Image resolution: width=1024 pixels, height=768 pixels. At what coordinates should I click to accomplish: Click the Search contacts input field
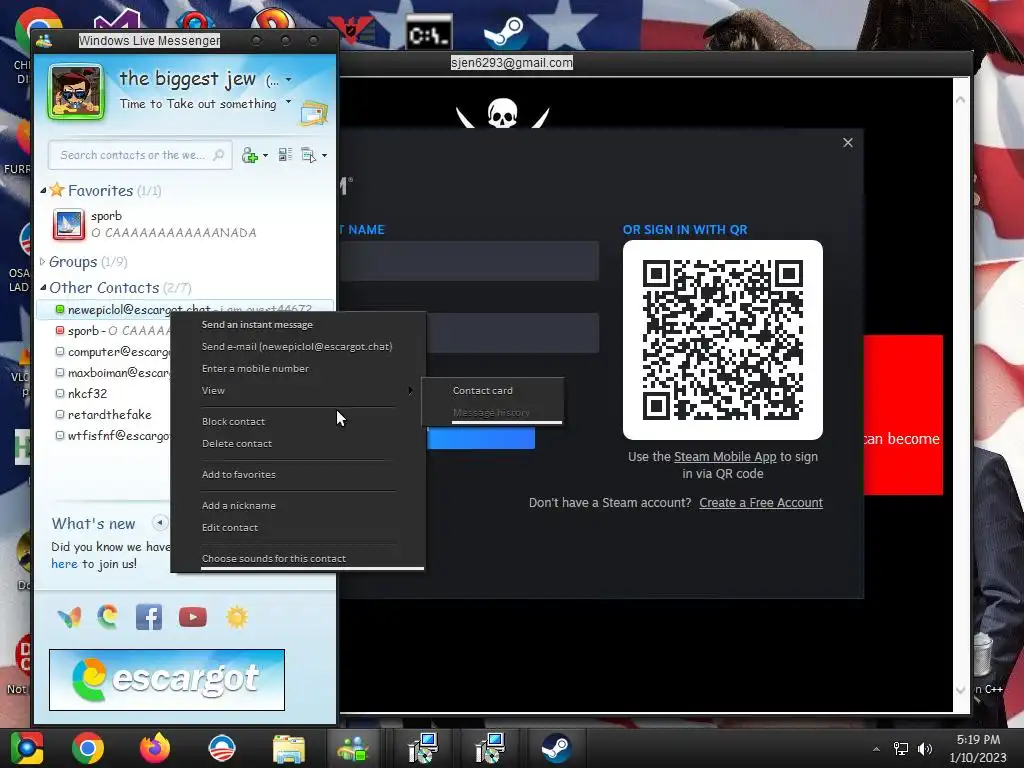point(140,155)
